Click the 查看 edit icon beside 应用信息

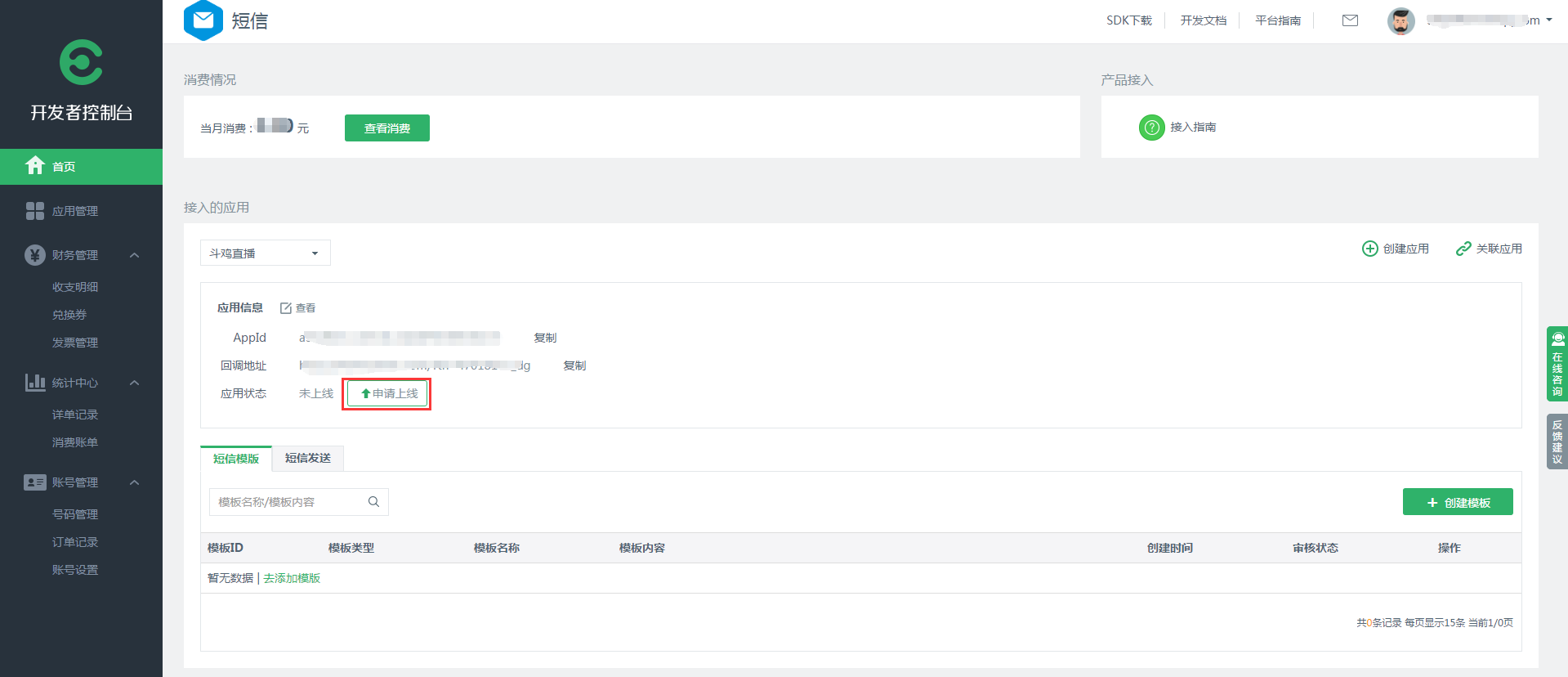[x=286, y=308]
